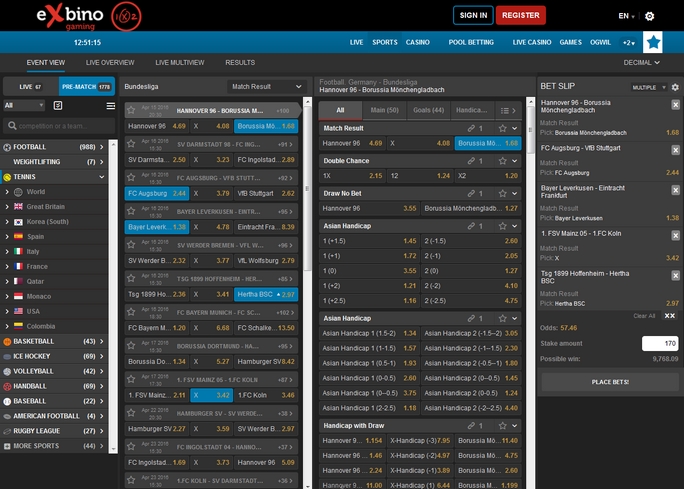Click the Exbino gaming logo
The image size is (684, 489).
(x=89, y=16)
